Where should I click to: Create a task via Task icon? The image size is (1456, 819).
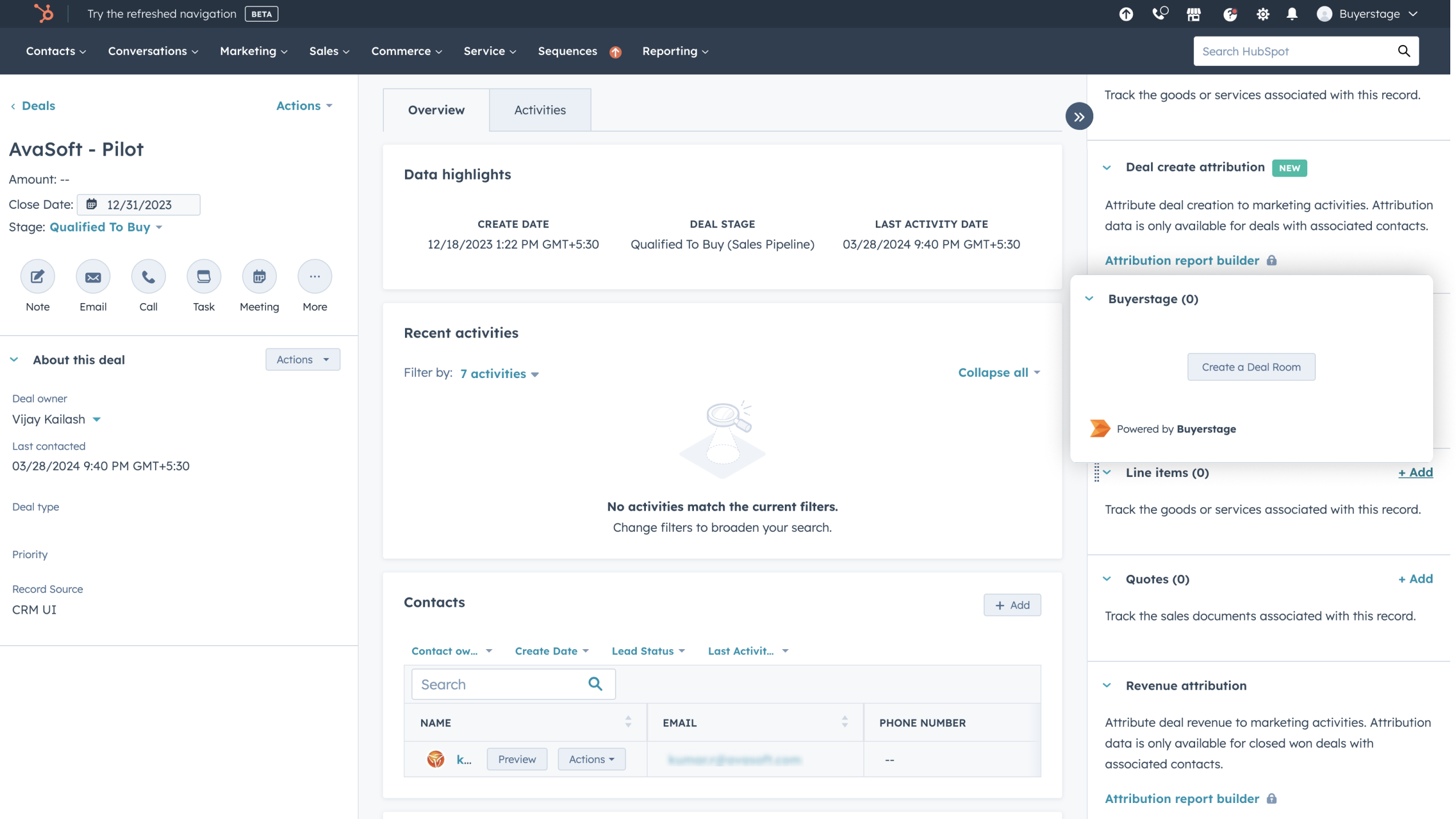point(204,277)
